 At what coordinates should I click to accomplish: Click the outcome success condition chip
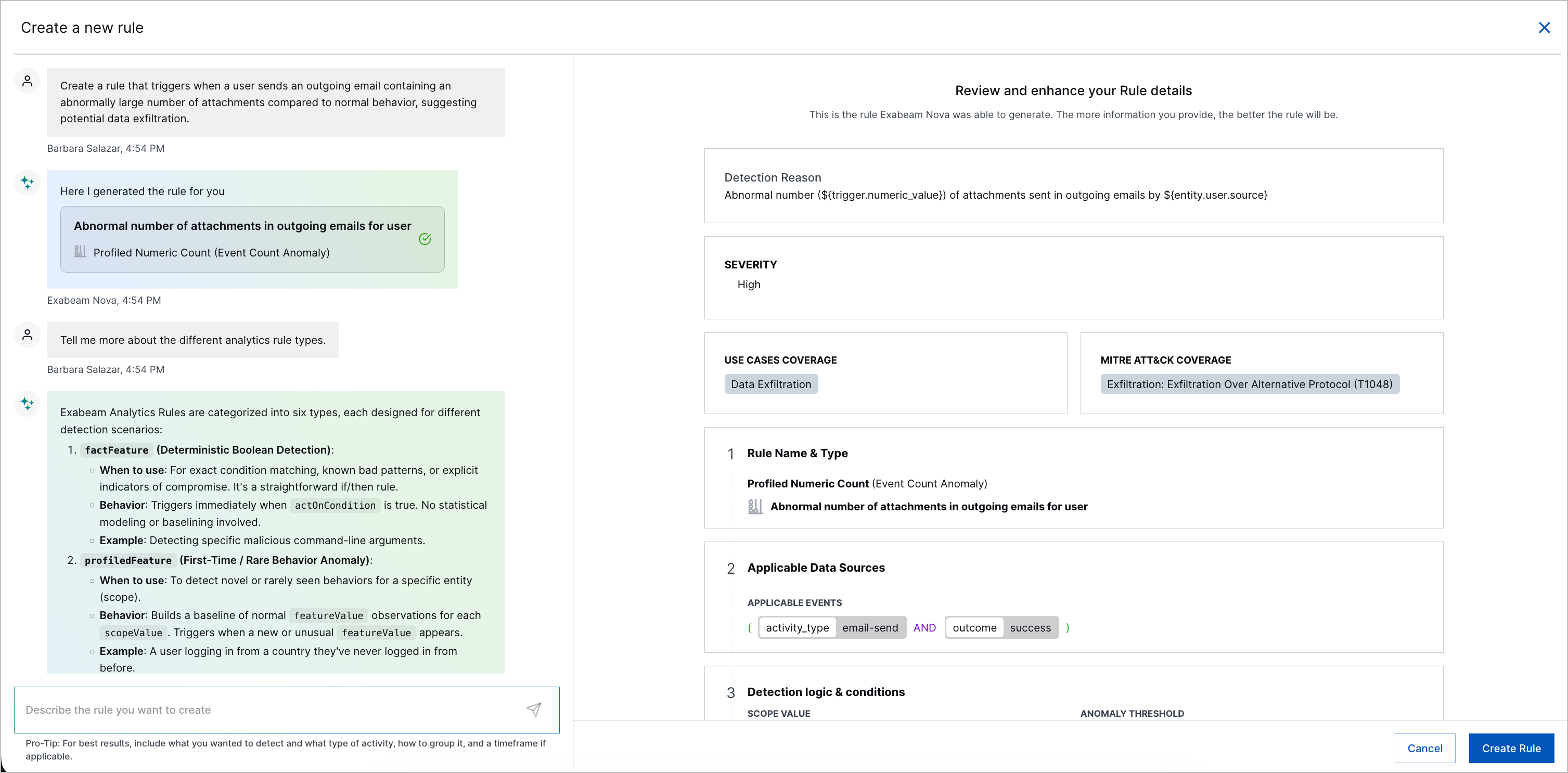(x=1001, y=627)
